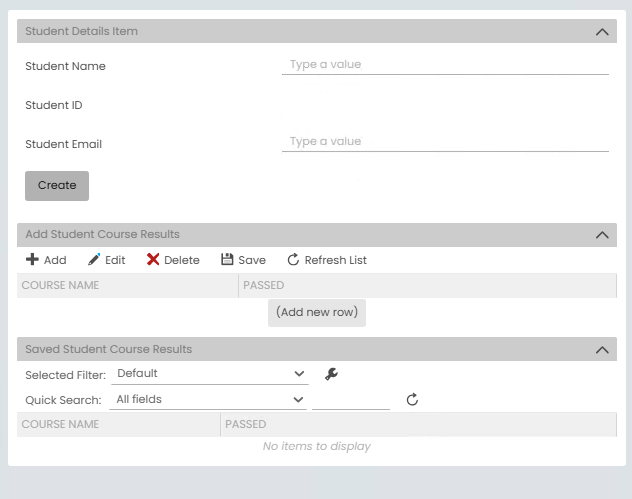Click the Student Name label
Image resolution: width=632 pixels, height=499 pixels.
pyautogui.click(x=65, y=66)
